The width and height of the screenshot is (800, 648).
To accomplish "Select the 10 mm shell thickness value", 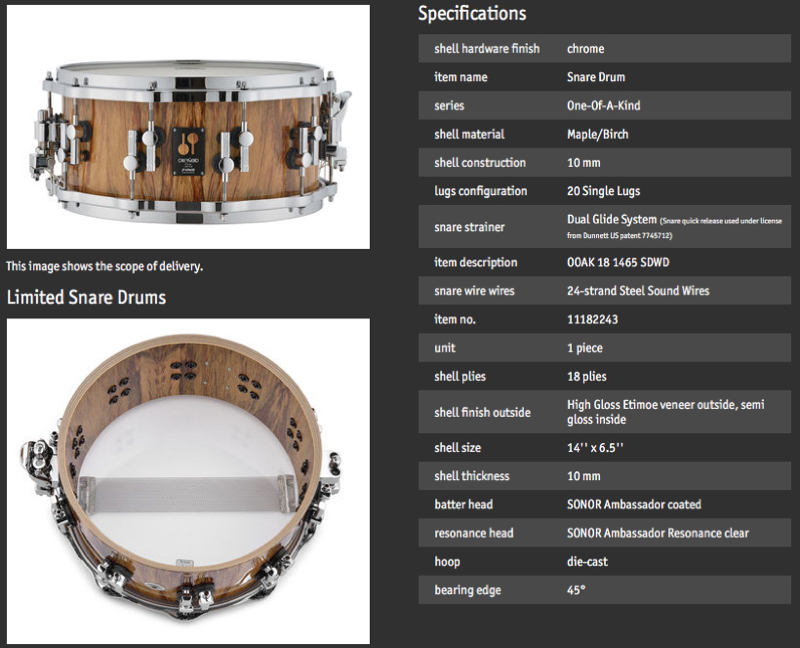I will click(x=584, y=476).
